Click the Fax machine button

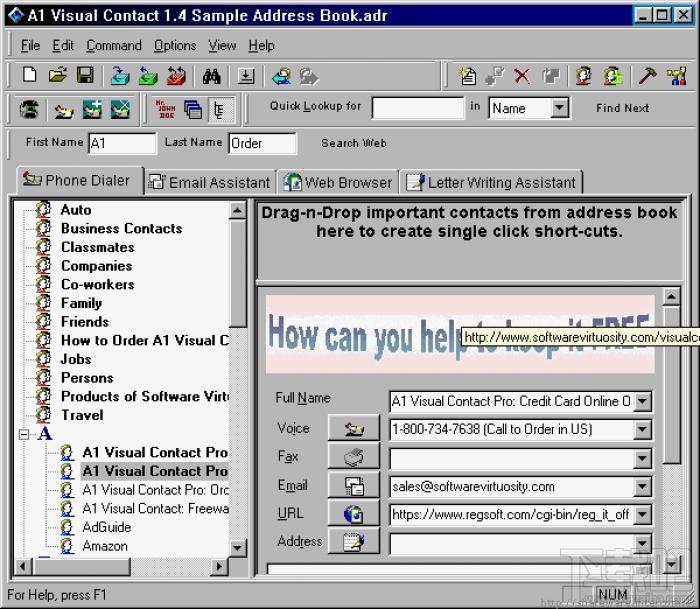point(354,457)
